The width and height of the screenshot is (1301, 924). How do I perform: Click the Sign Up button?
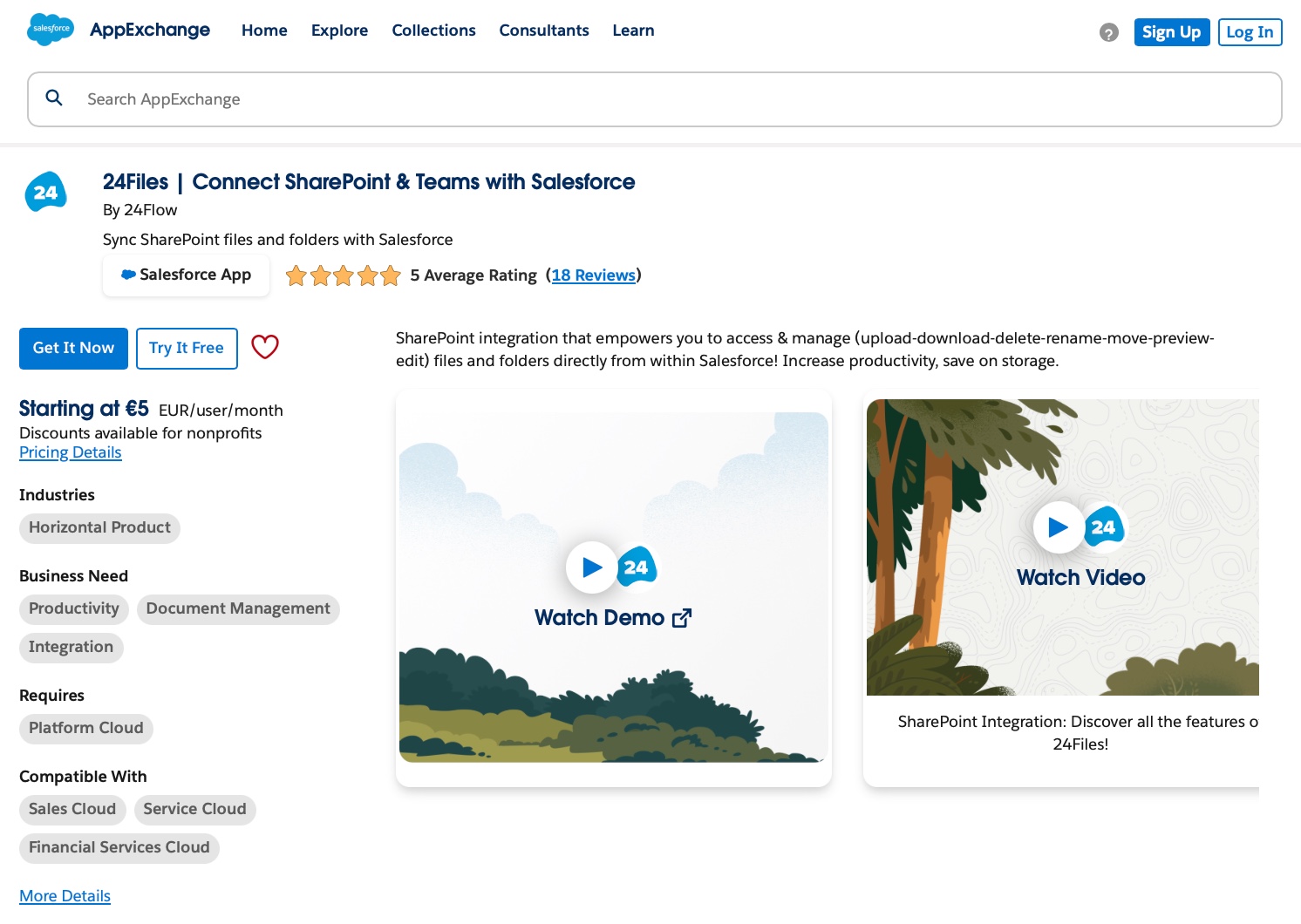tap(1171, 31)
